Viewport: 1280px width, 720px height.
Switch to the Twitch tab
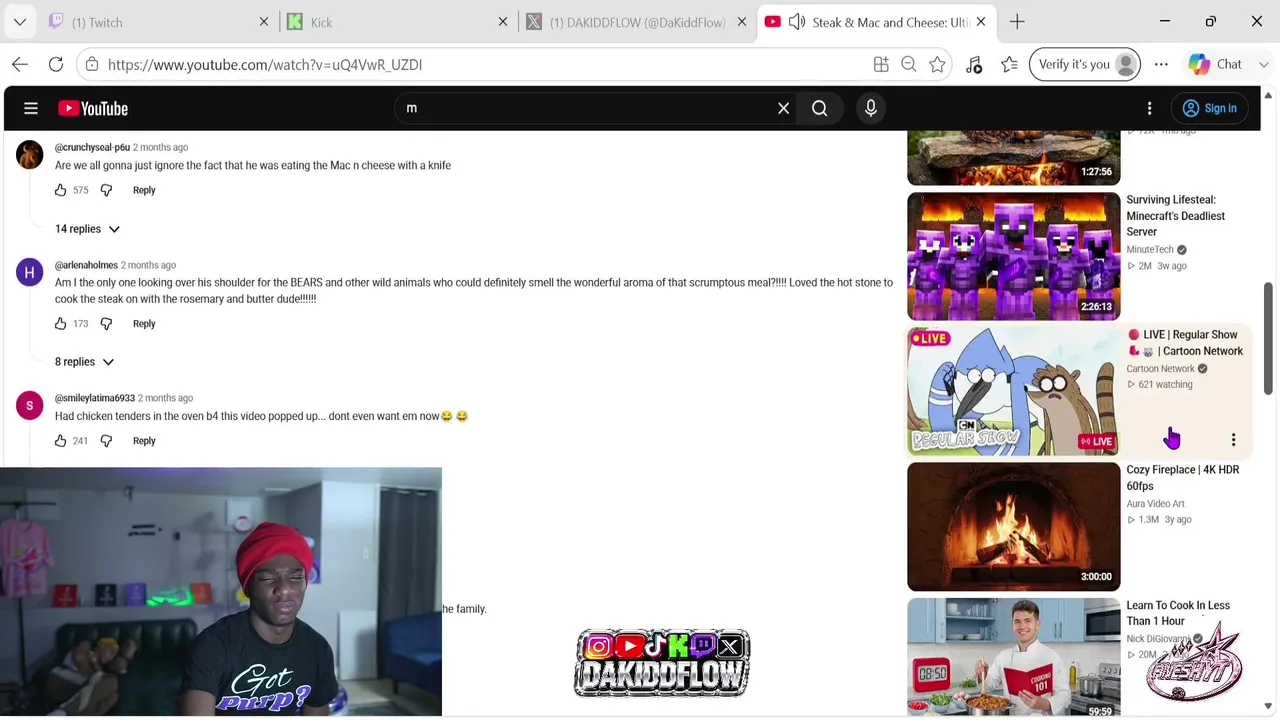(x=158, y=22)
